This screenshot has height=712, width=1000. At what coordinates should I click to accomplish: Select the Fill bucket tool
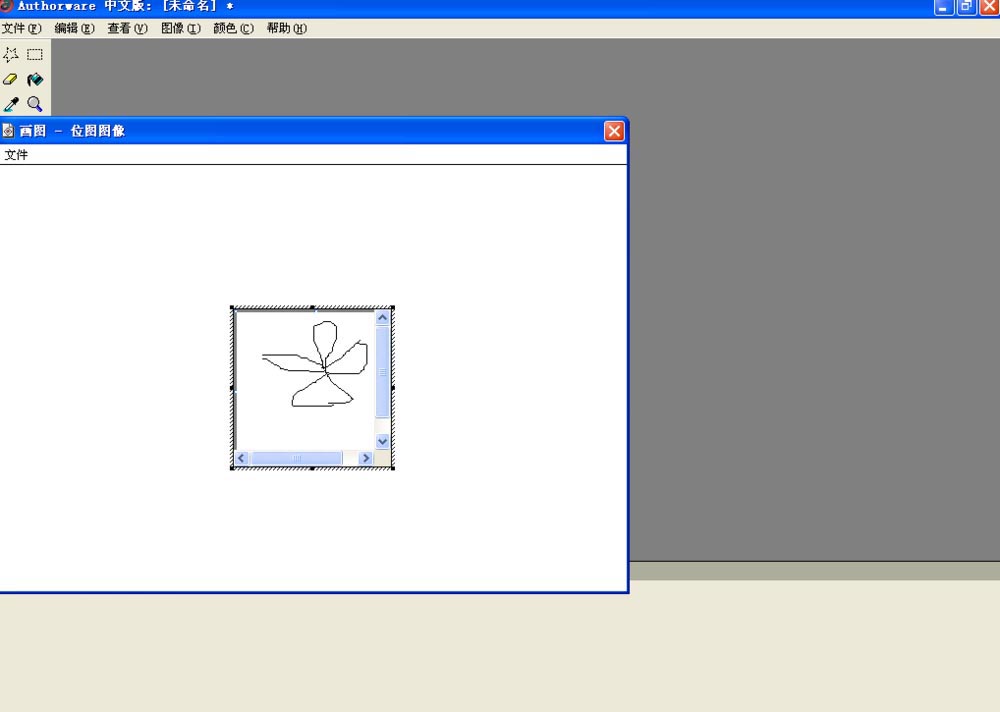point(35,80)
